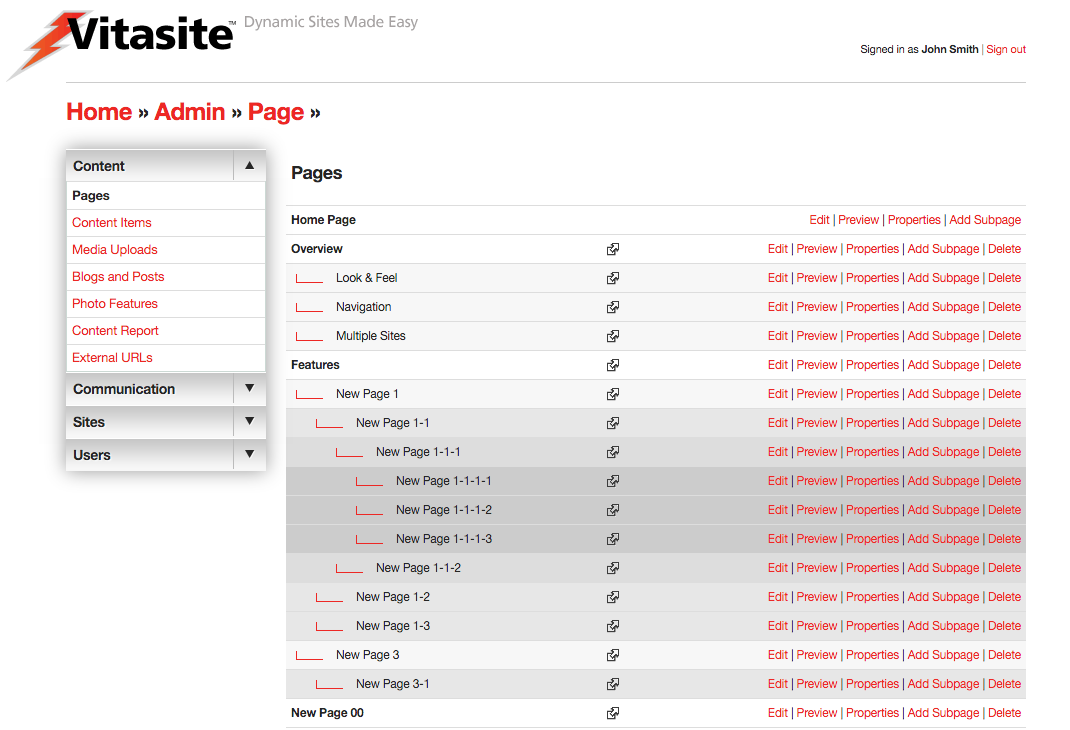
Task: Open Content Report in sidebar
Action: click(115, 331)
